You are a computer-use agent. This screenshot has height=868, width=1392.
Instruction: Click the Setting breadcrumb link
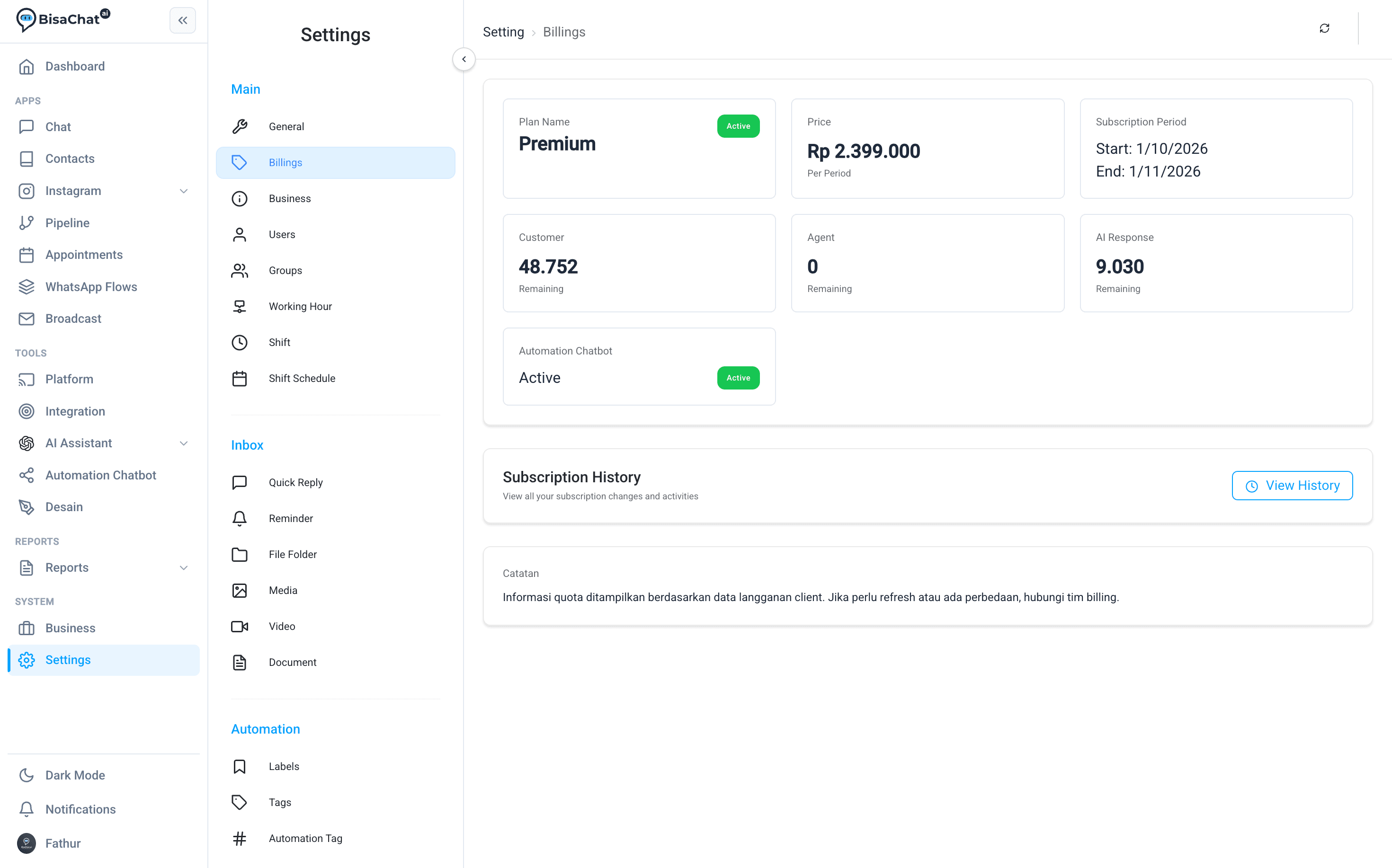[503, 32]
